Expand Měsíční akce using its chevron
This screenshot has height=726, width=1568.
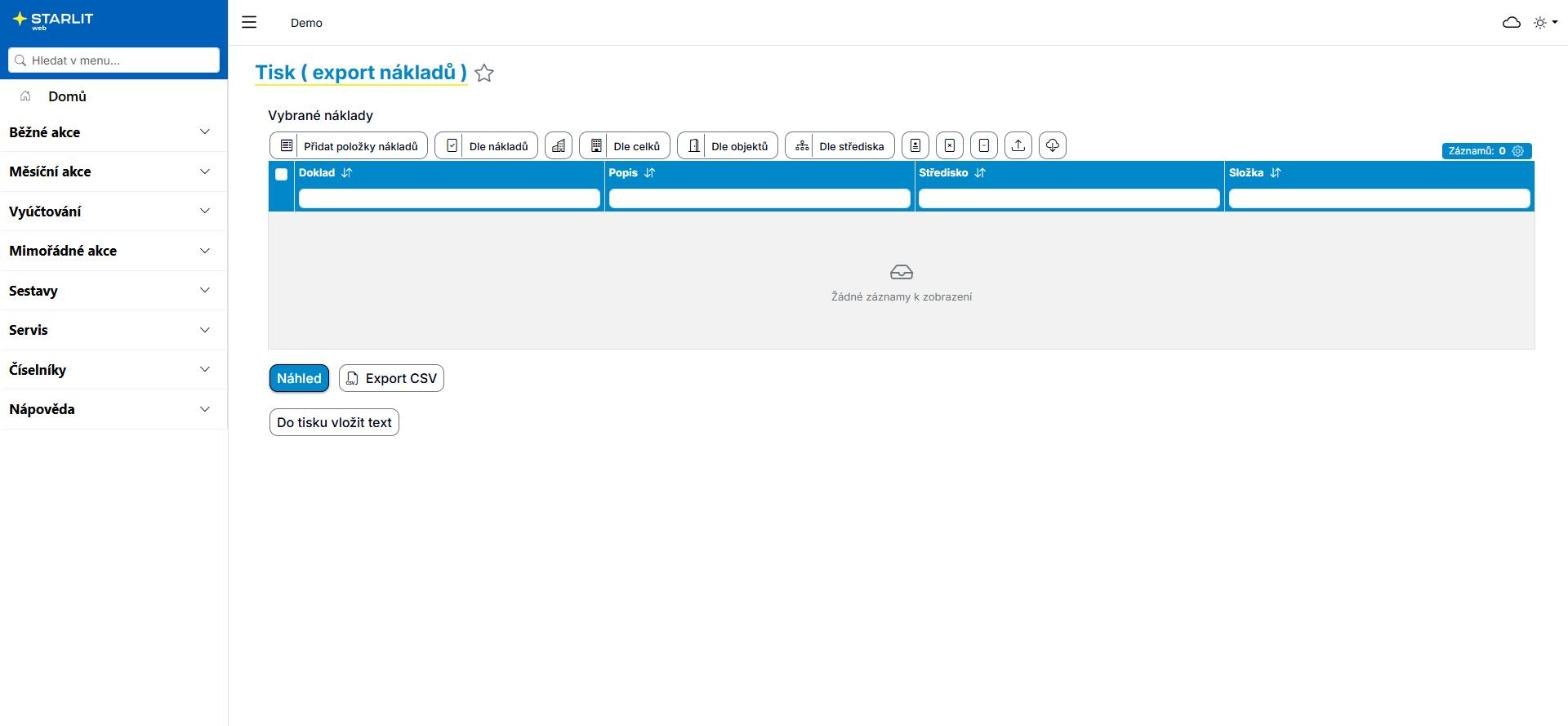(x=205, y=171)
